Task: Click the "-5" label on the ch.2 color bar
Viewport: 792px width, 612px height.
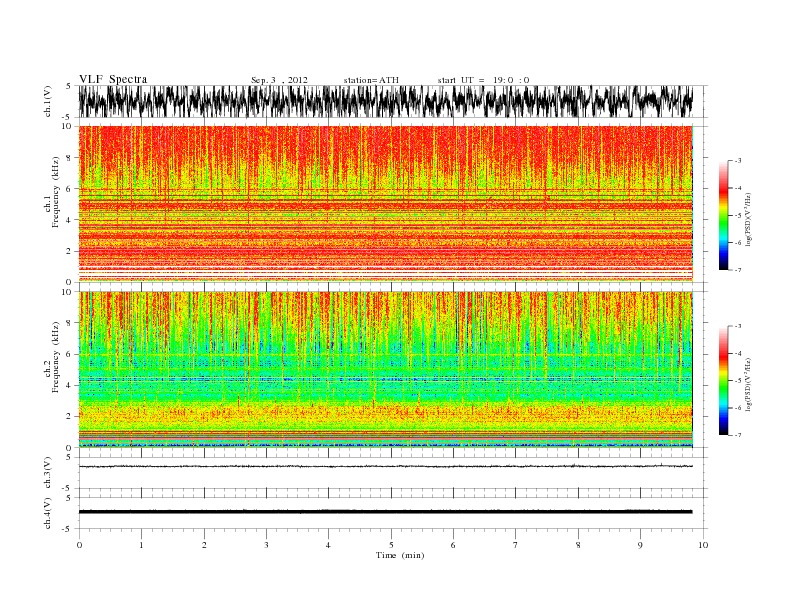Action: tap(738, 381)
